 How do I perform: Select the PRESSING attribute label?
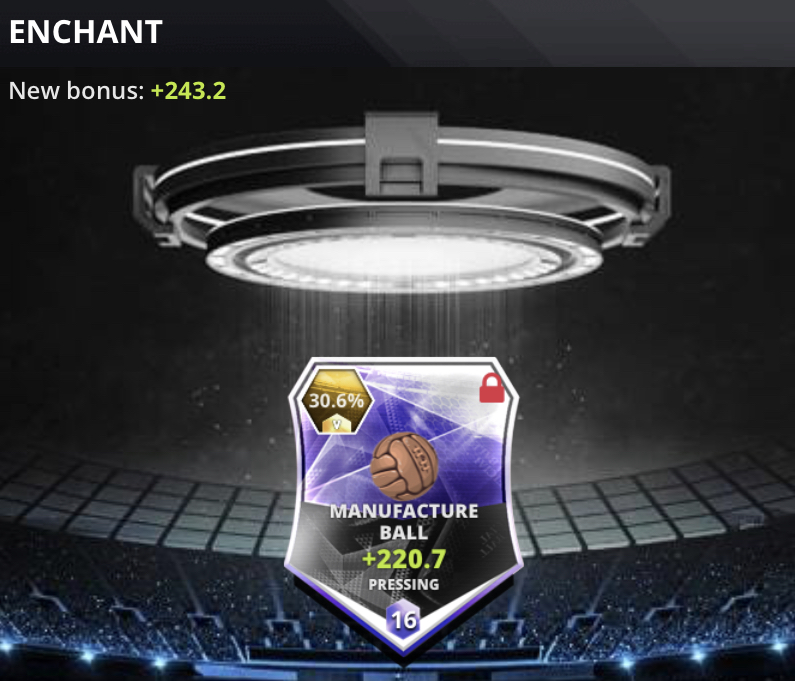(404, 585)
